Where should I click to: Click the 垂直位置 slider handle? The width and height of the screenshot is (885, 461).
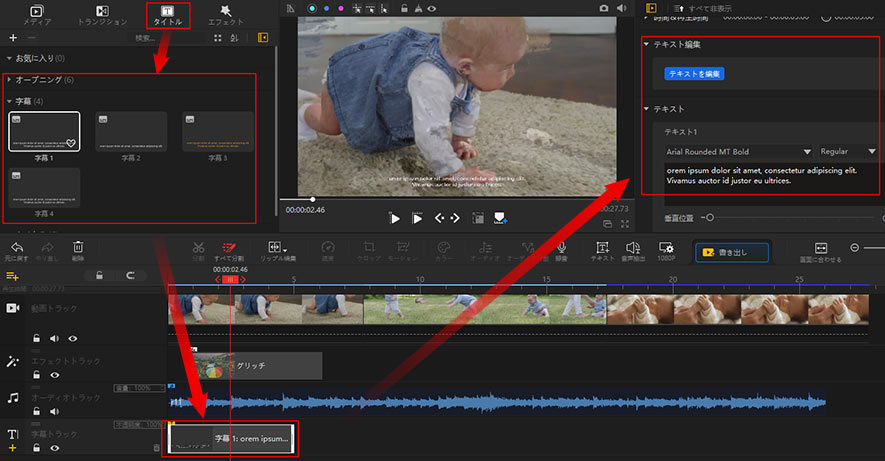[709, 217]
